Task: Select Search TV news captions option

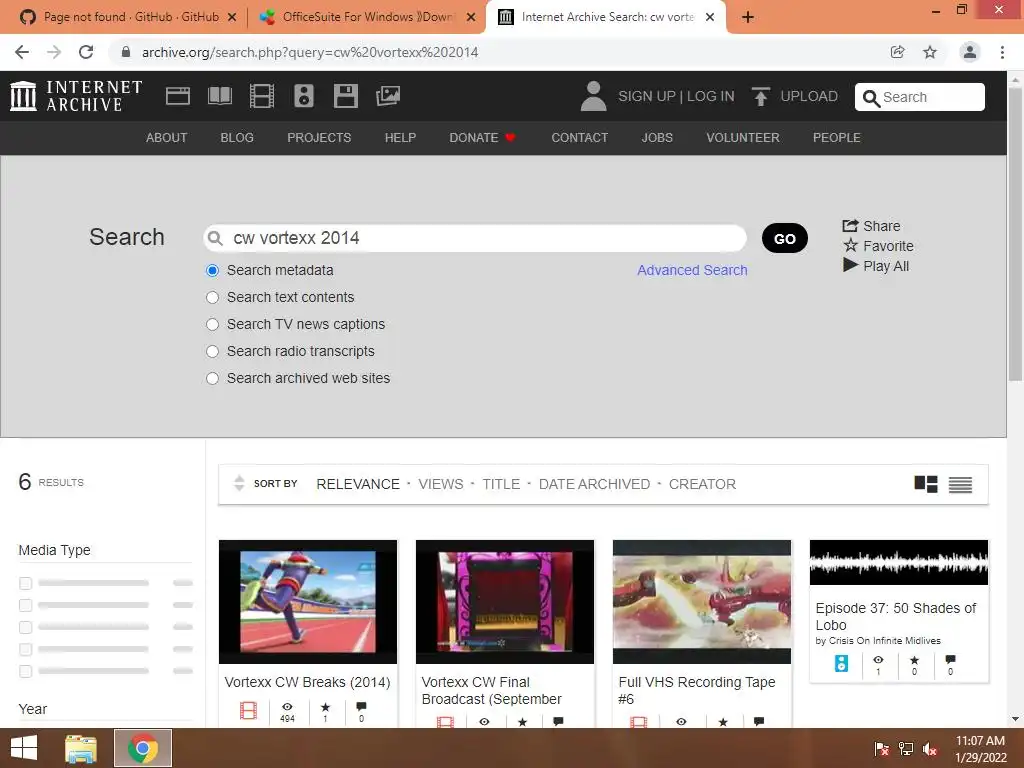Action: [212, 325]
